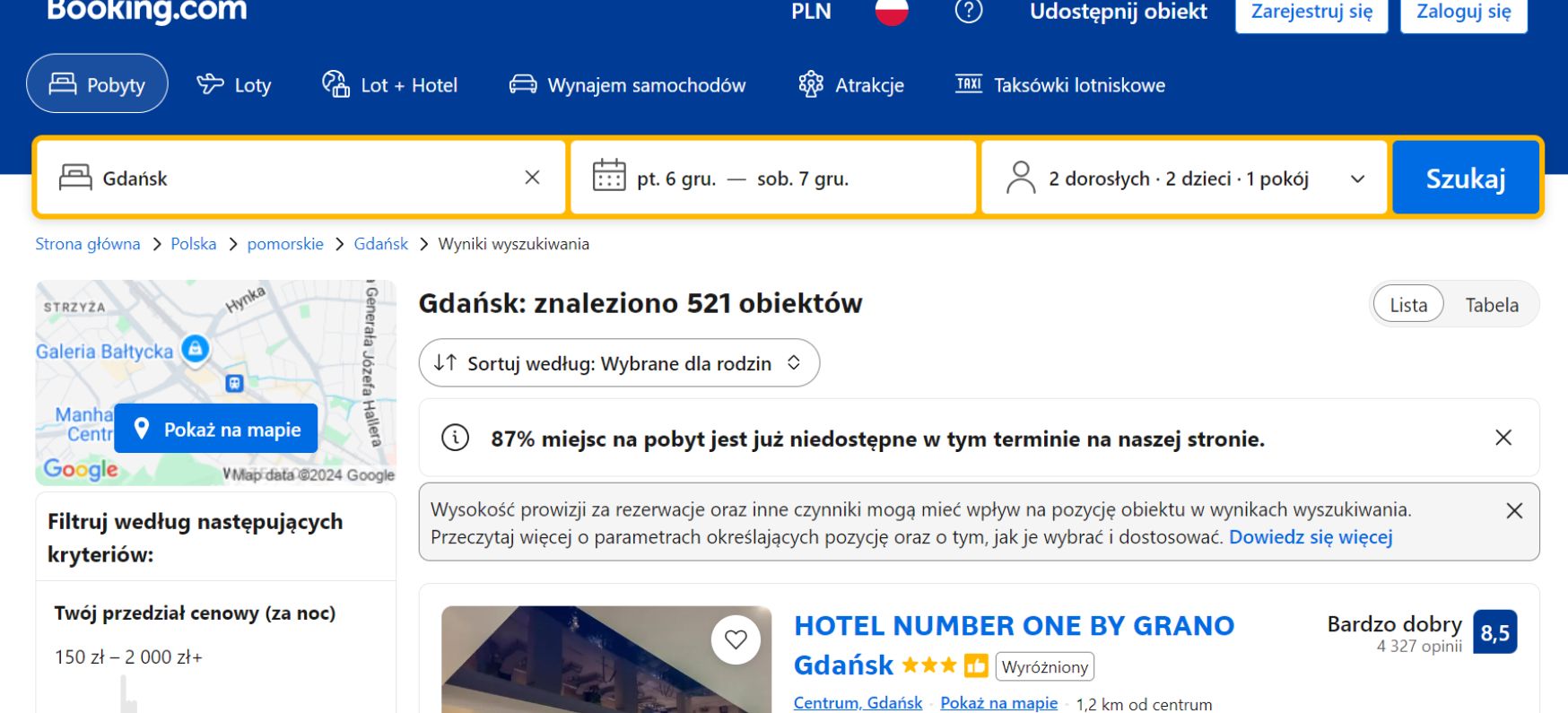Click the Google logo on map

coord(81,469)
